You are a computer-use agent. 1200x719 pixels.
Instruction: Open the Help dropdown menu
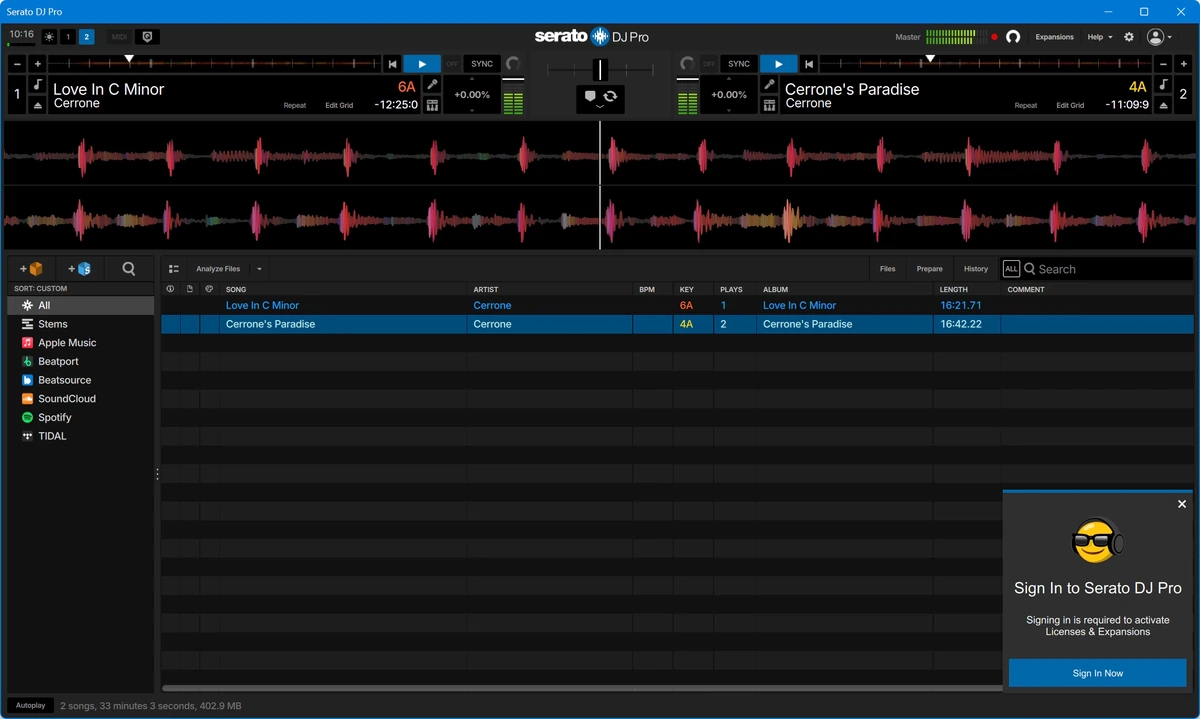click(1100, 37)
